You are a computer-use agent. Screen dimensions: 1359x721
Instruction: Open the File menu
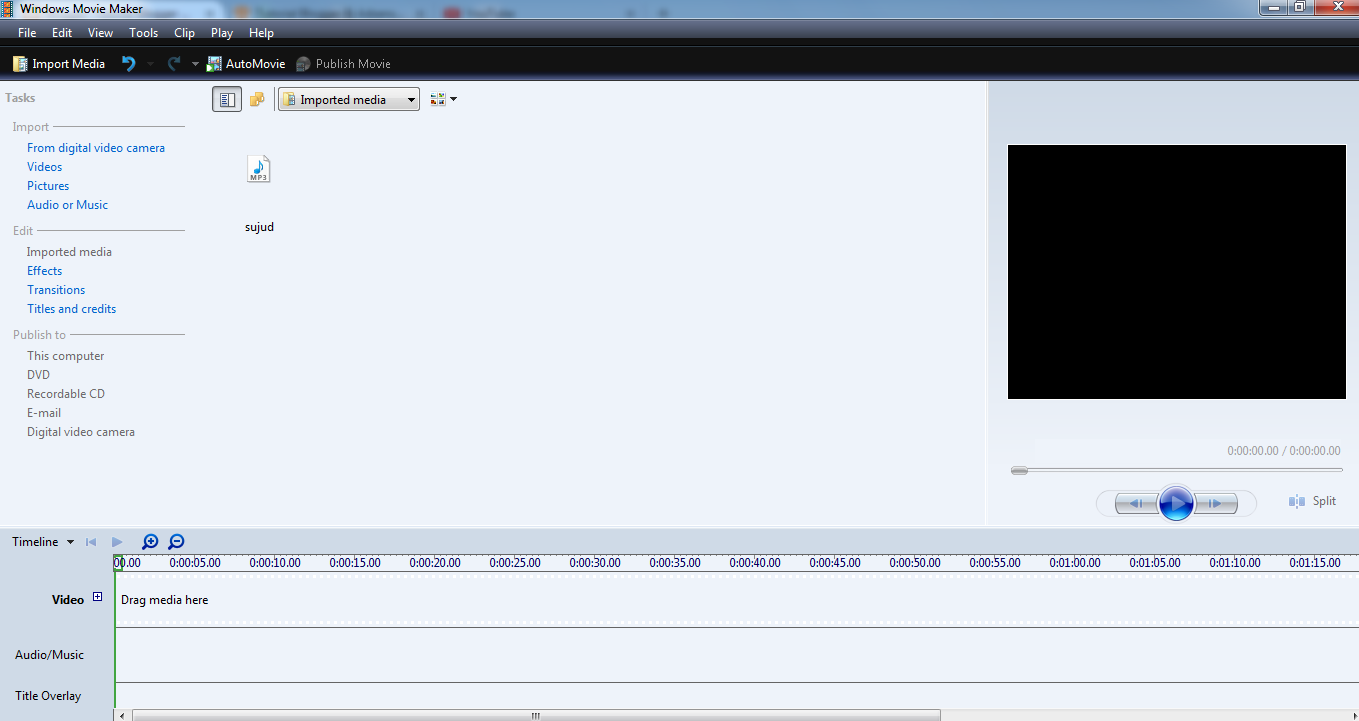click(x=27, y=33)
